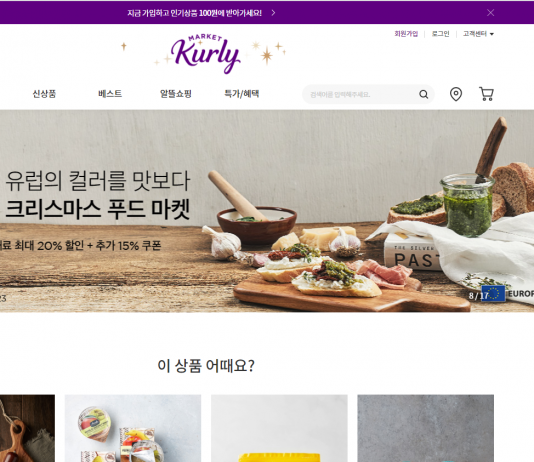Open the delivery location pin icon
The height and width of the screenshot is (462, 534).
[x=456, y=94]
